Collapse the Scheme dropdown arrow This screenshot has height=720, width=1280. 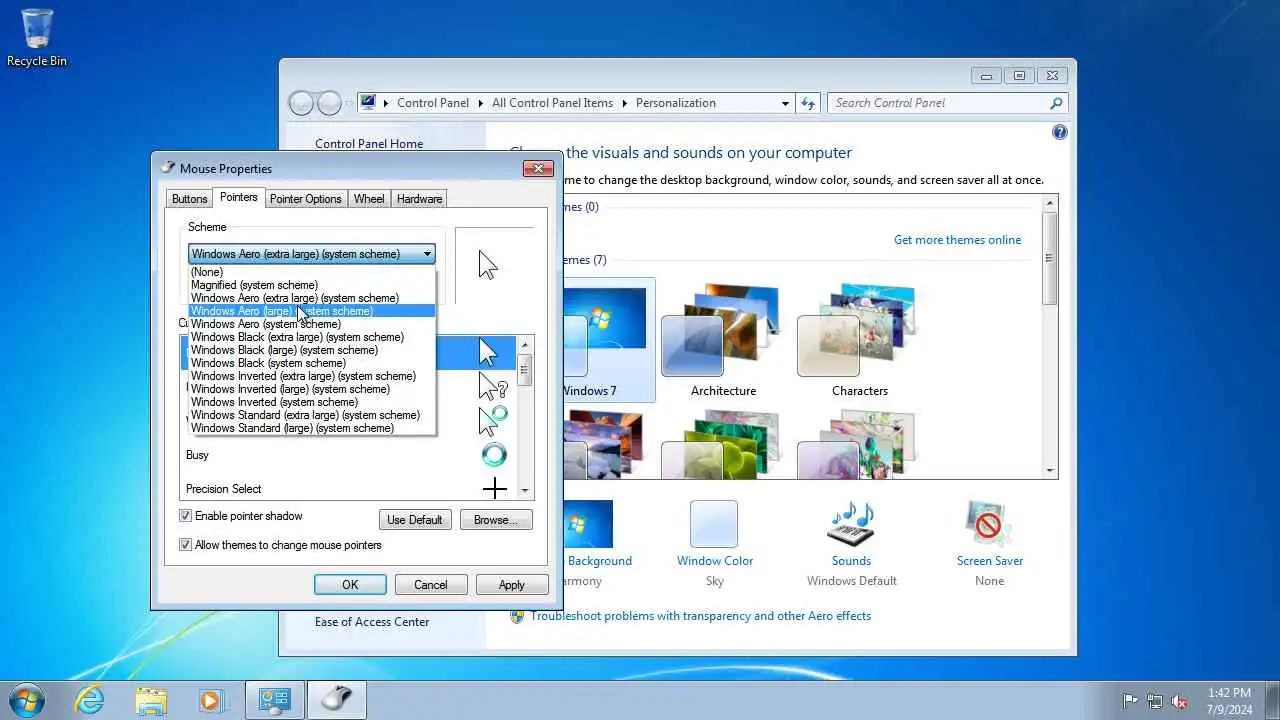pyautogui.click(x=427, y=254)
